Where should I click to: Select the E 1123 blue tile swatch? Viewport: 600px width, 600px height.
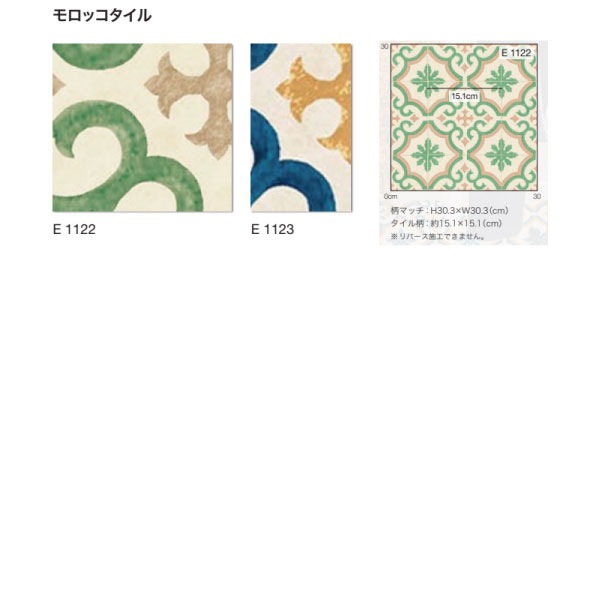click(x=301, y=127)
